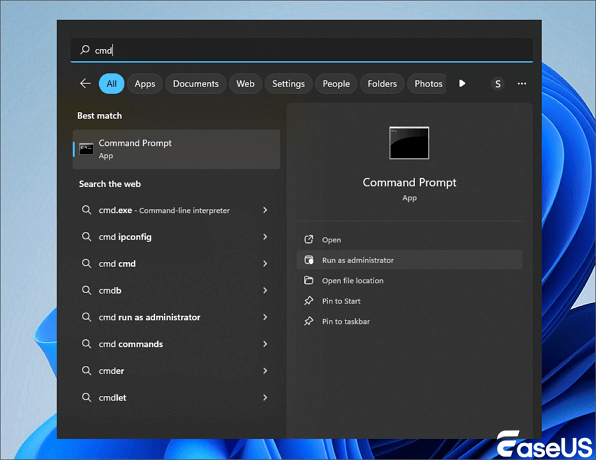596x460 pixels.
Task: Expand the cmd run as administrator chevron
Action: point(265,317)
